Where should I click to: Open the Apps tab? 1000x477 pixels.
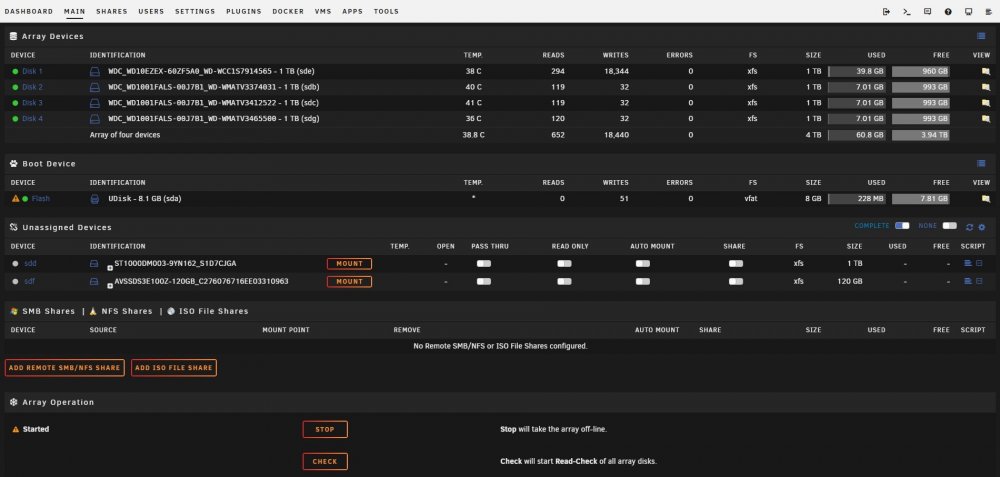353,11
